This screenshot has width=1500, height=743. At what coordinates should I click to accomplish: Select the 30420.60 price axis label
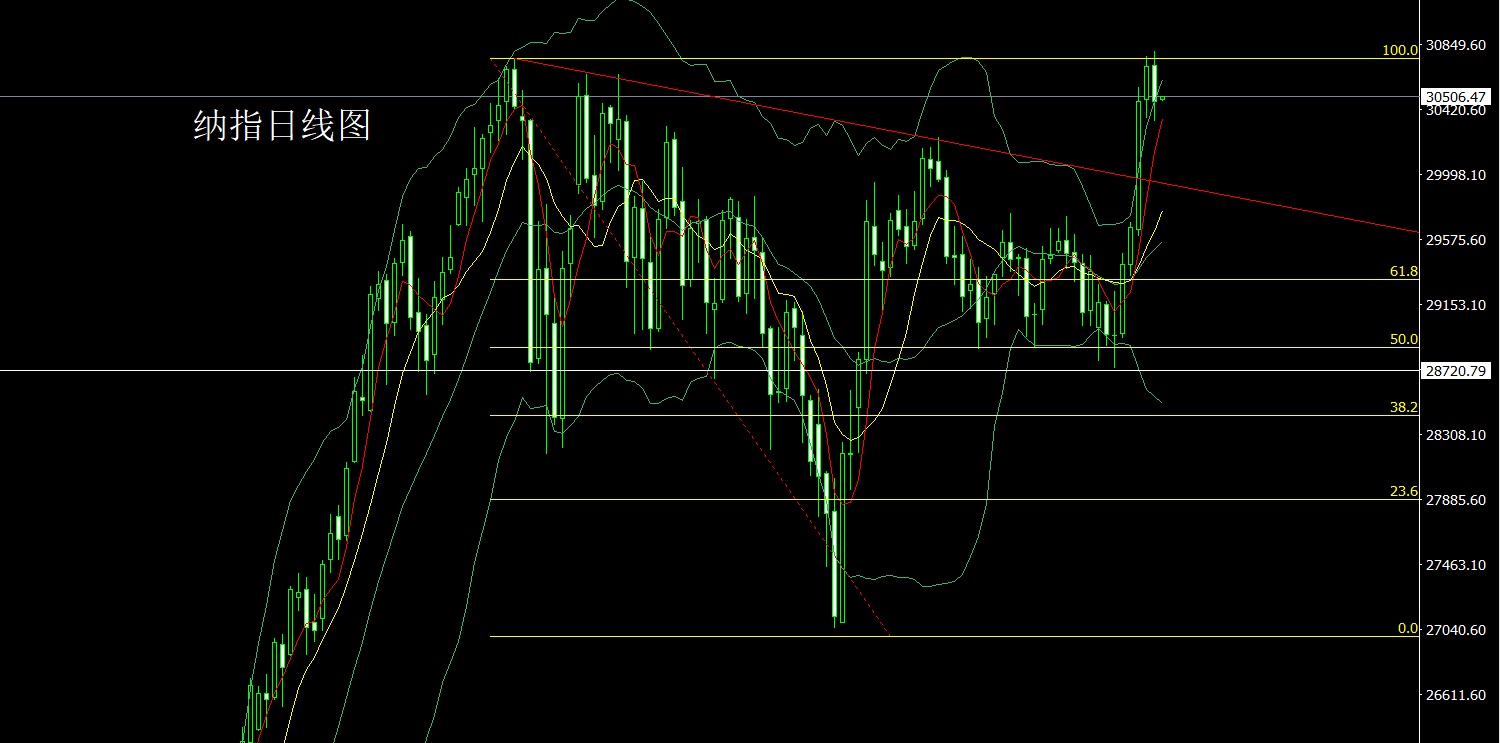coord(1456,111)
